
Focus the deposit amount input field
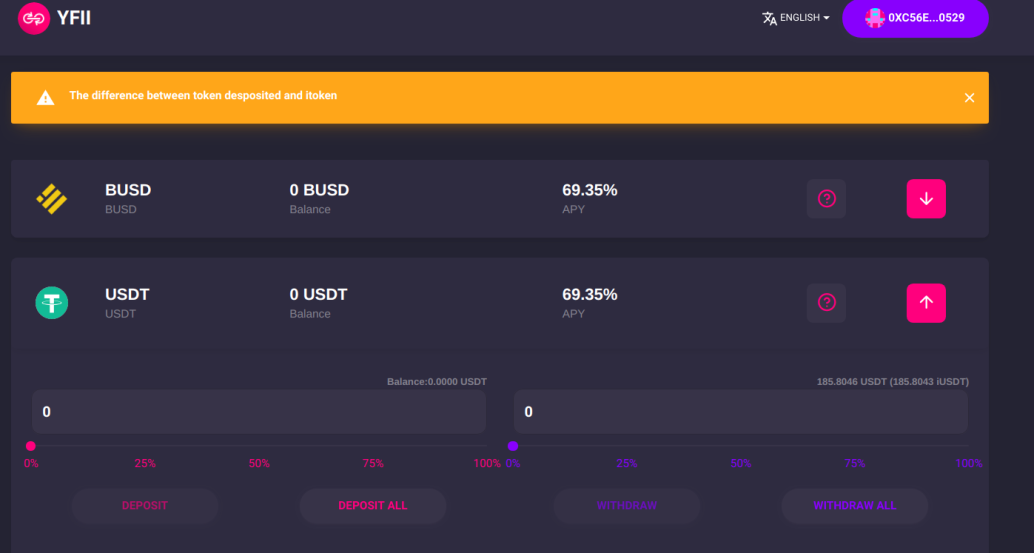click(x=259, y=412)
